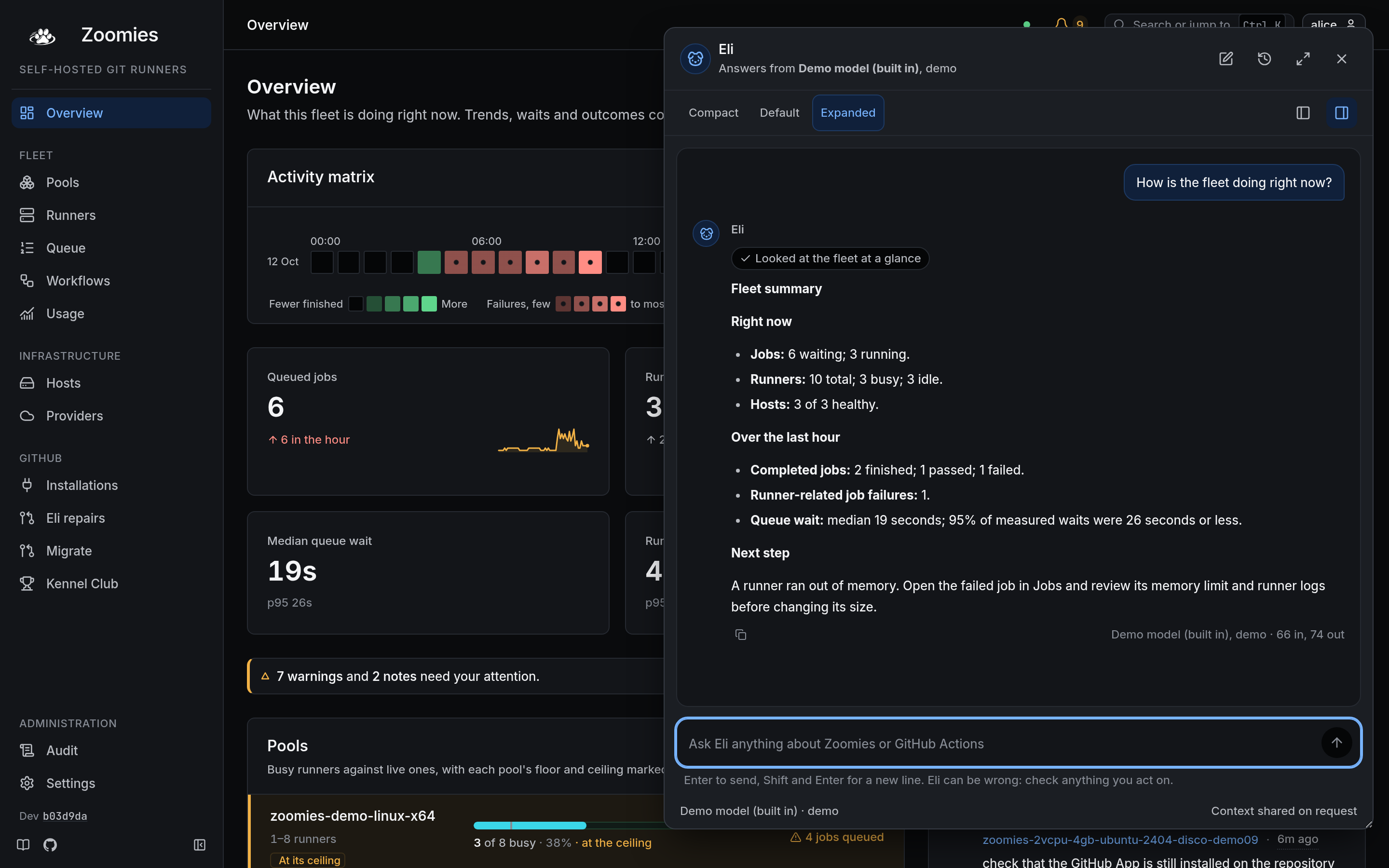The image size is (1389, 868).
Task: Open Providers under Infrastructure
Action: (111, 416)
